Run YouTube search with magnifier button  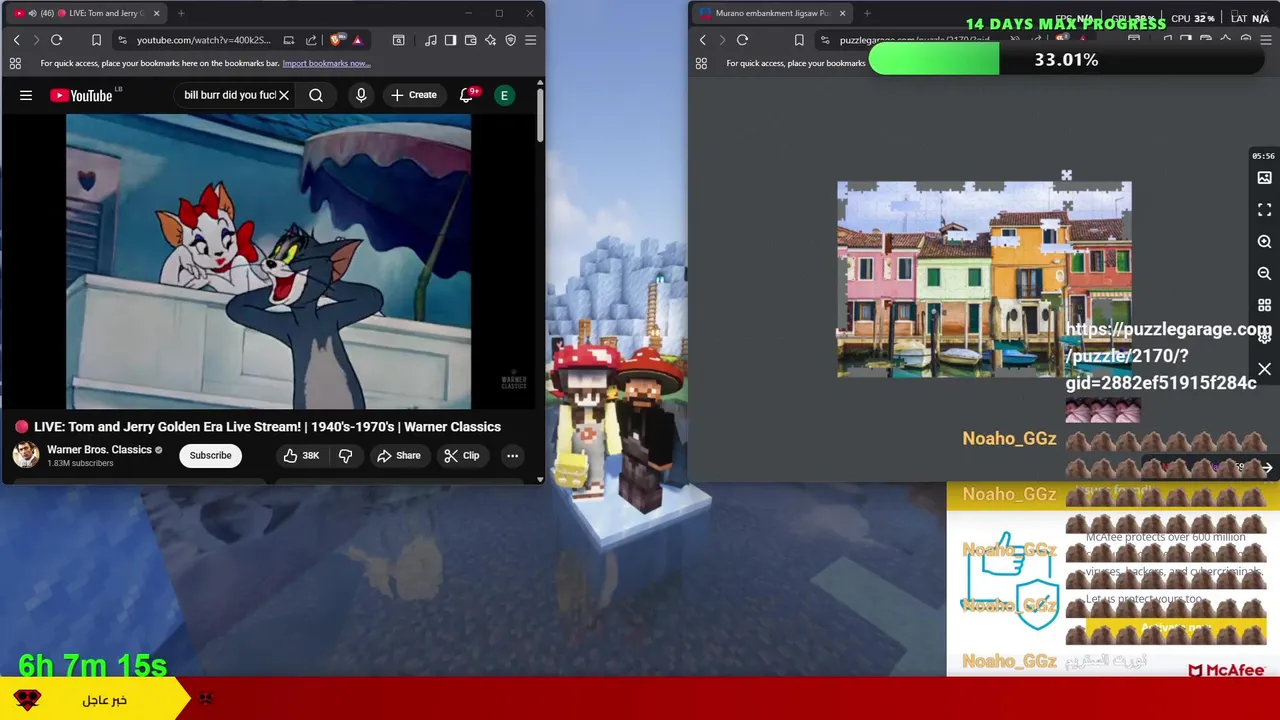pyautogui.click(x=316, y=95)
